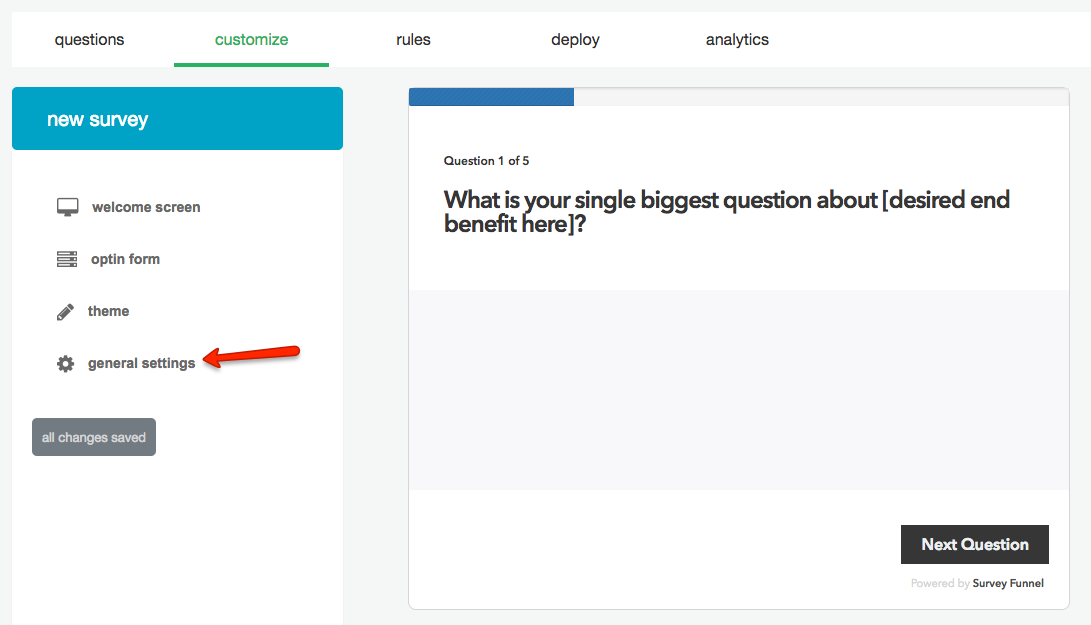Click the new survey title header

pos(97,119)
